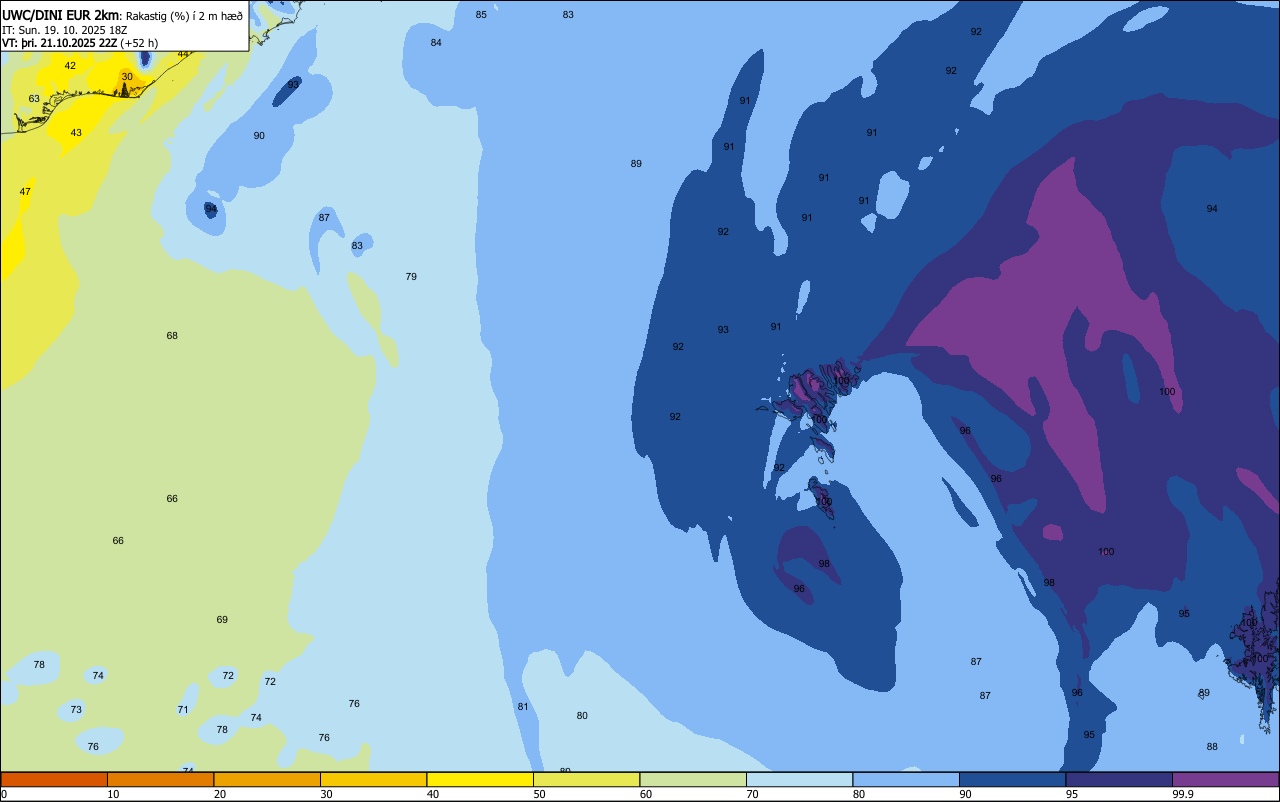Click the 50–60 pale yellow legend swatch
The width and height of the screenshot is (1280, 802).
[x=586, y=779]
